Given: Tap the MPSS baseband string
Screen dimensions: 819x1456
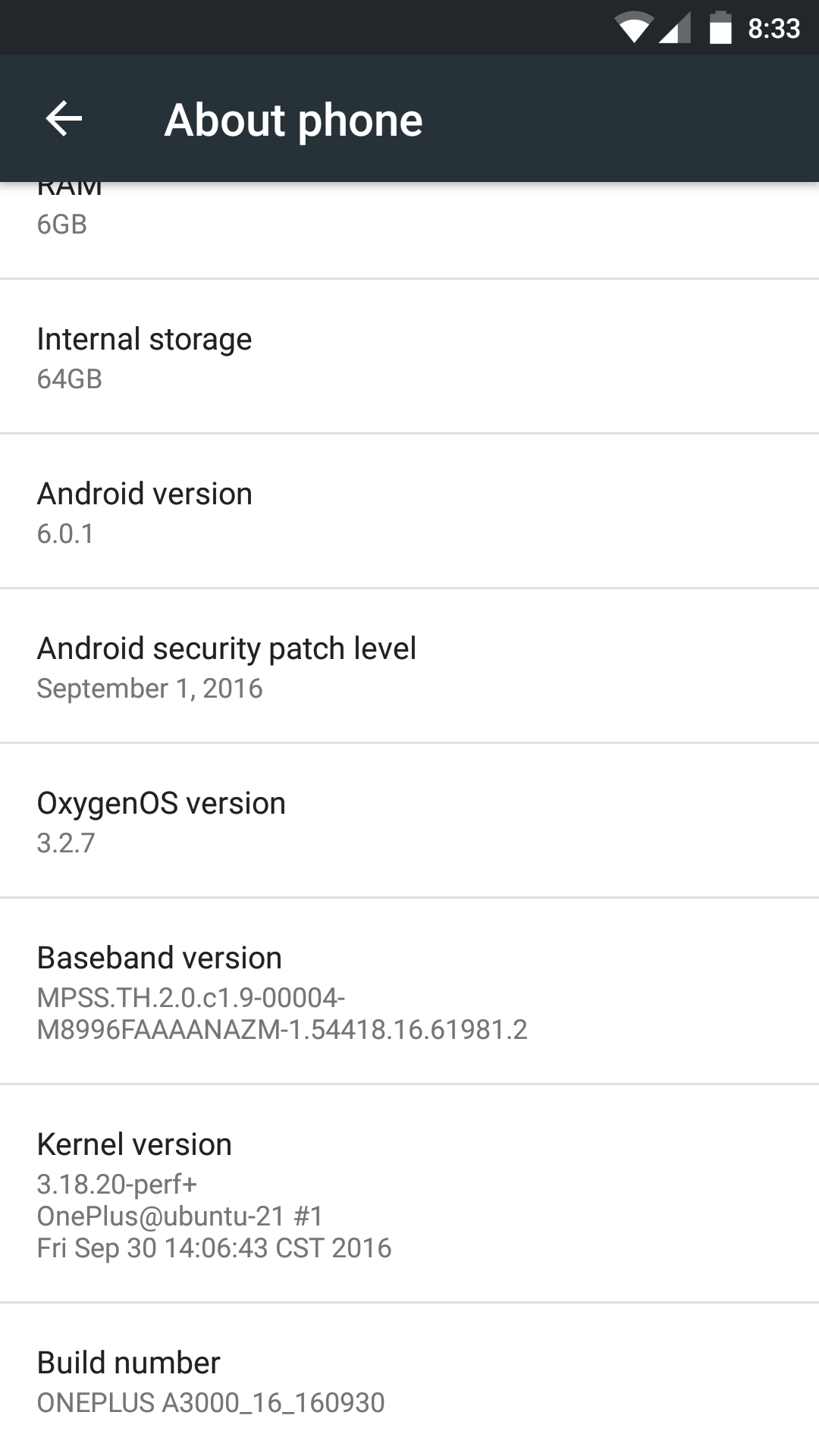Looking at the screenshot, I should (282, 1013).
